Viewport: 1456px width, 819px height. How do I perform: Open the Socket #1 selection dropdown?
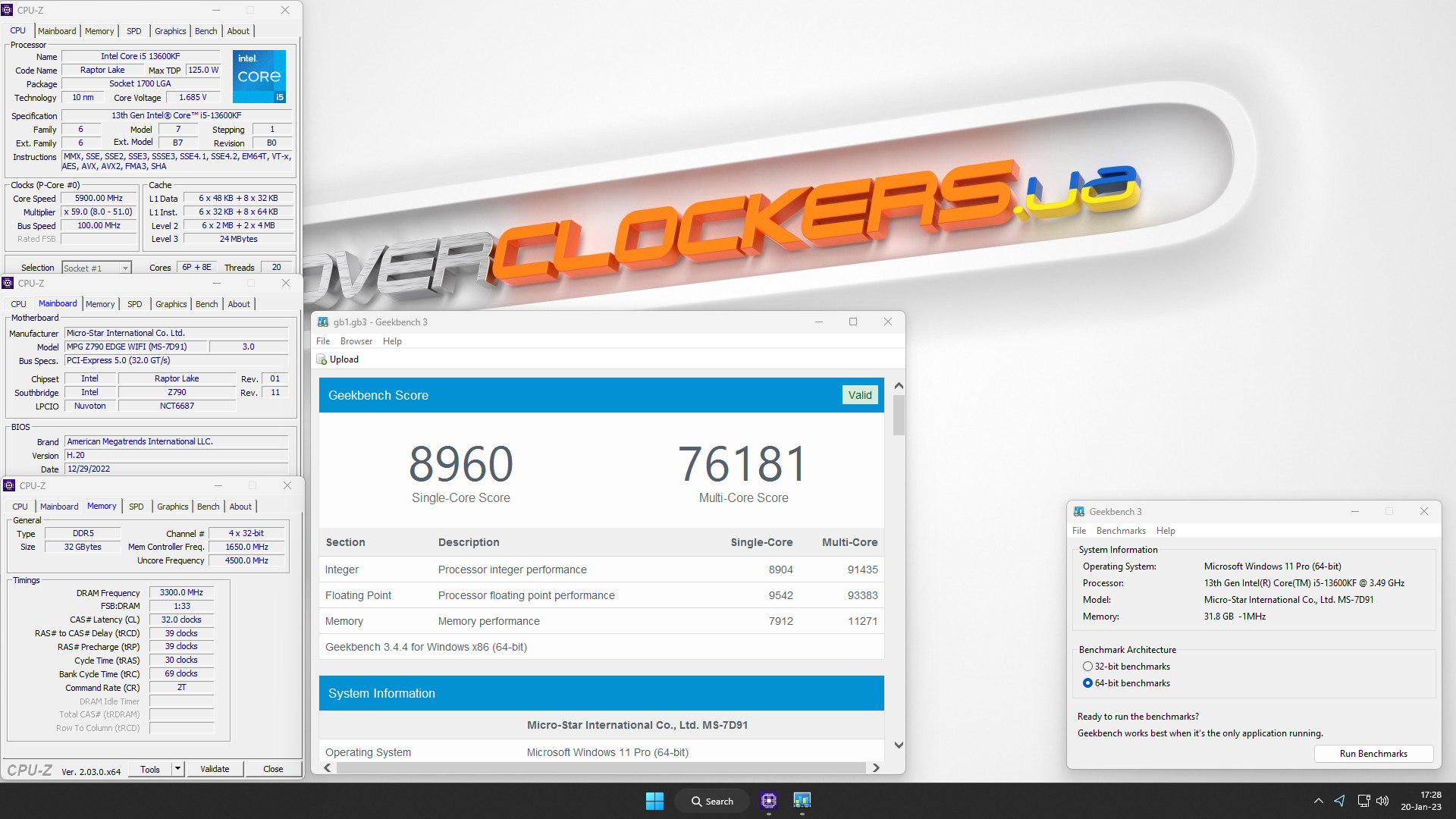coord(125,268)
